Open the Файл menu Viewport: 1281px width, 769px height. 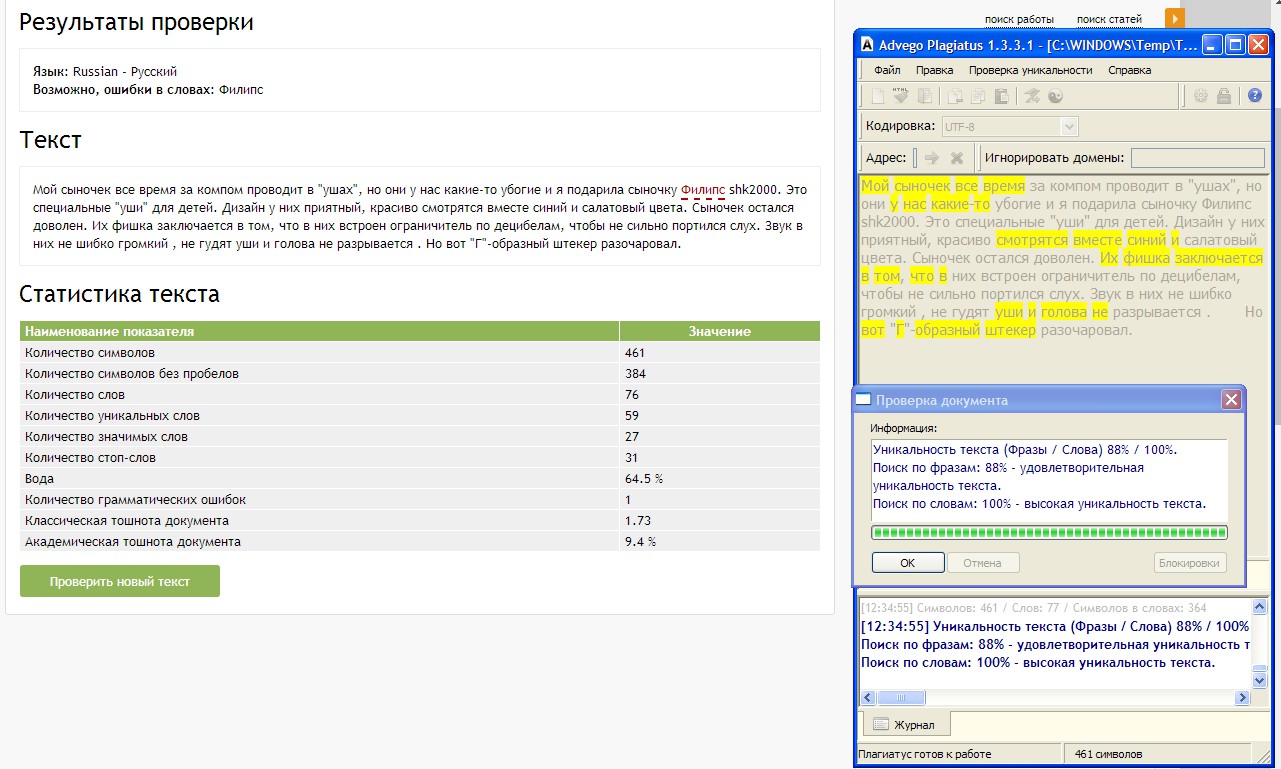tap(887, 70)
